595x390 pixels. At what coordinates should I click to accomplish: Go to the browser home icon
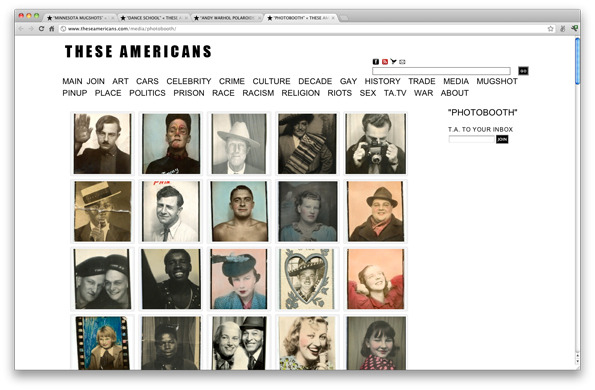coord(52,28)
